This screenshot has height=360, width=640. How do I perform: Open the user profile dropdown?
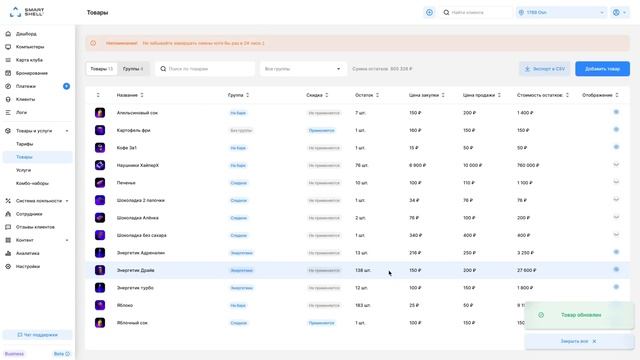[x=620, y=13]
